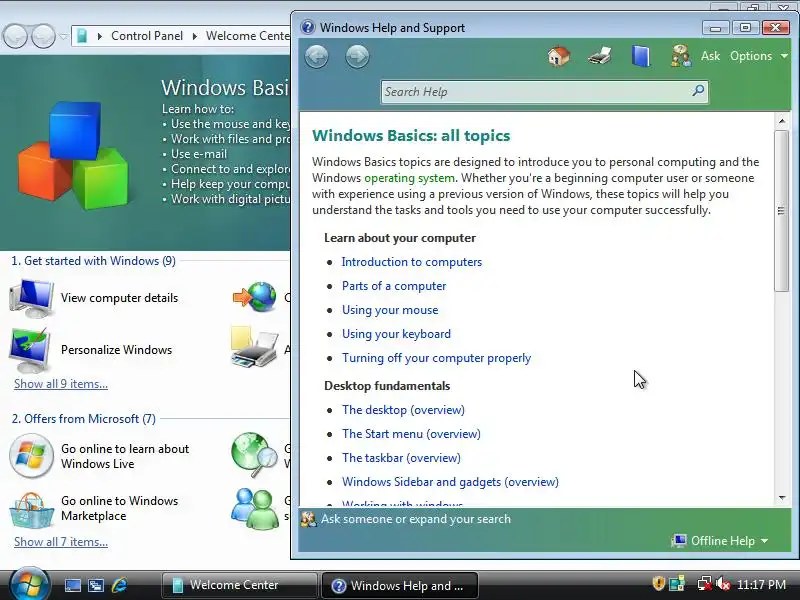Print the help topic with printer icon
This screenshot has height=600, width=800.
599,56
